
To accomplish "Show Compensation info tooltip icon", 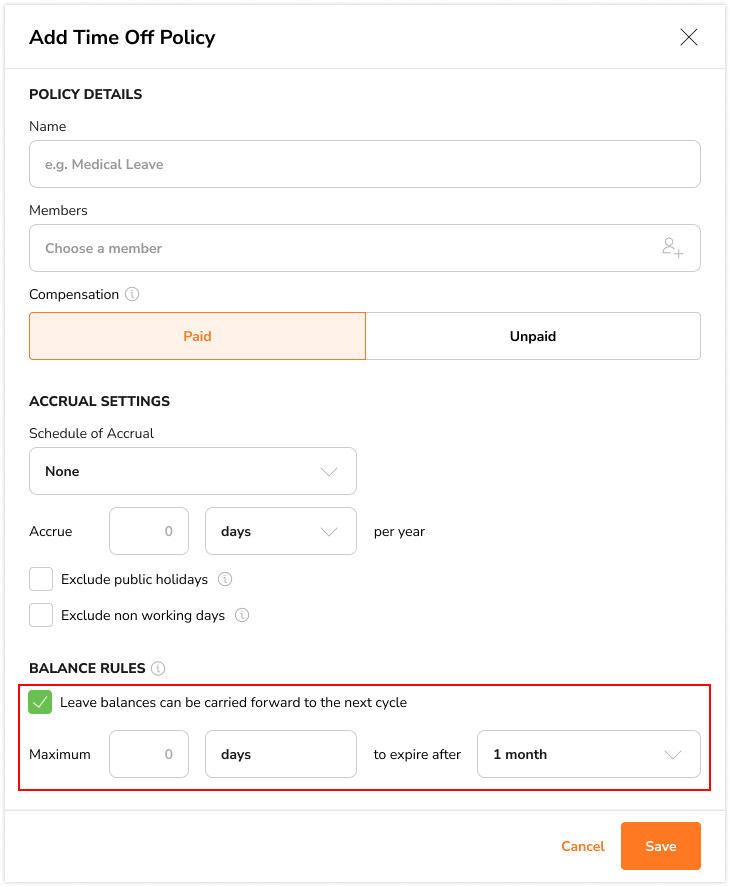I will click(132, 294).
